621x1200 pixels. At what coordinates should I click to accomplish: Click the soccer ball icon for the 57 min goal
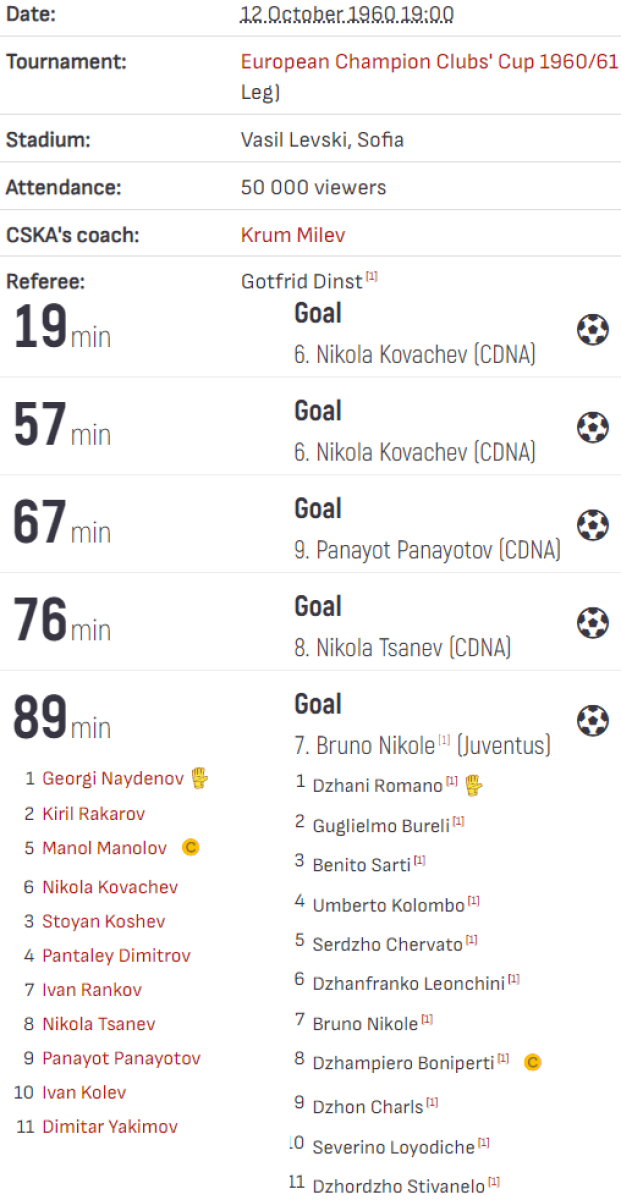click(593, 427)
